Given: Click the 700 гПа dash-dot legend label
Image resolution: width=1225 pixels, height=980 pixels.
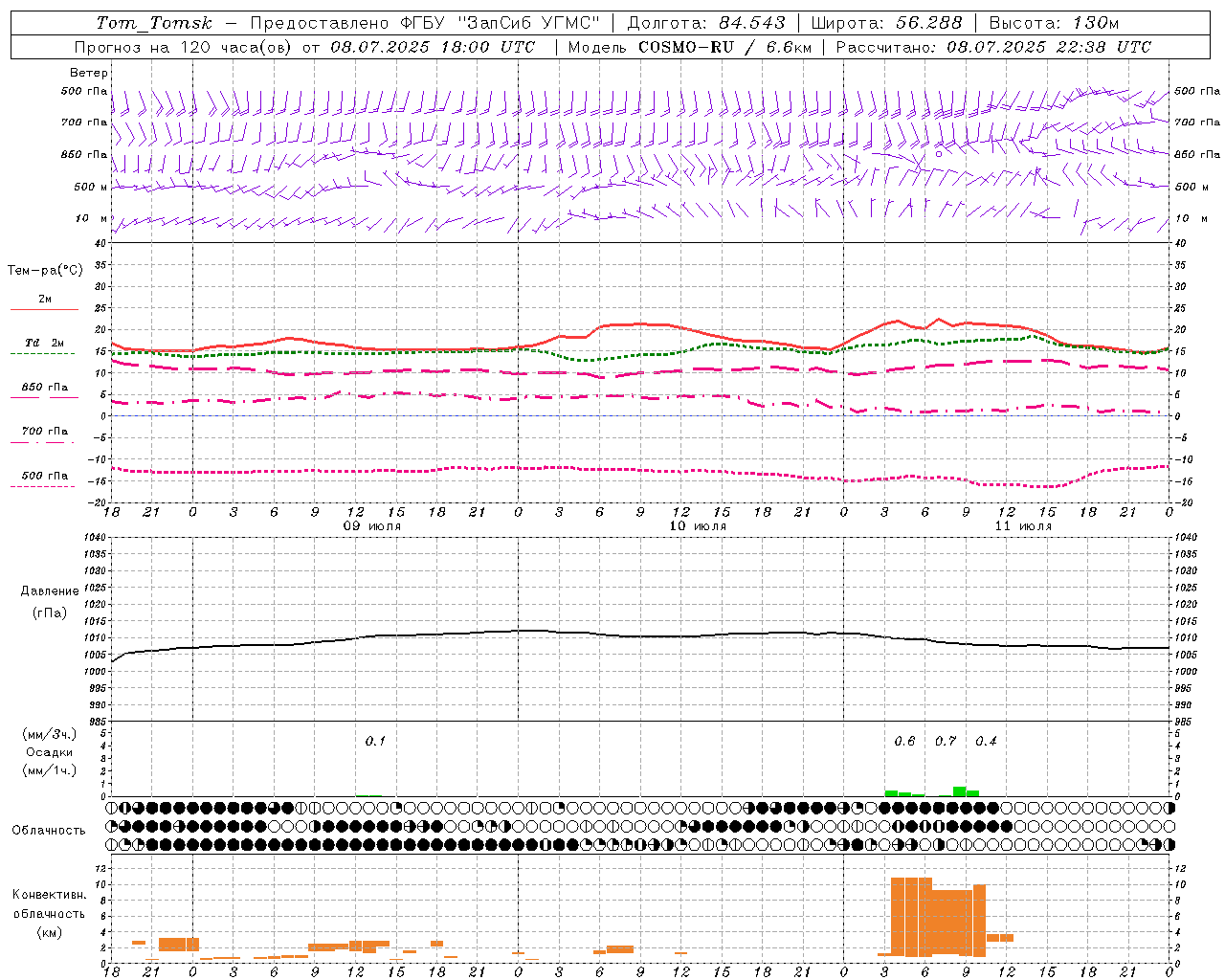Looking at the screenshot, I should 45,431.
